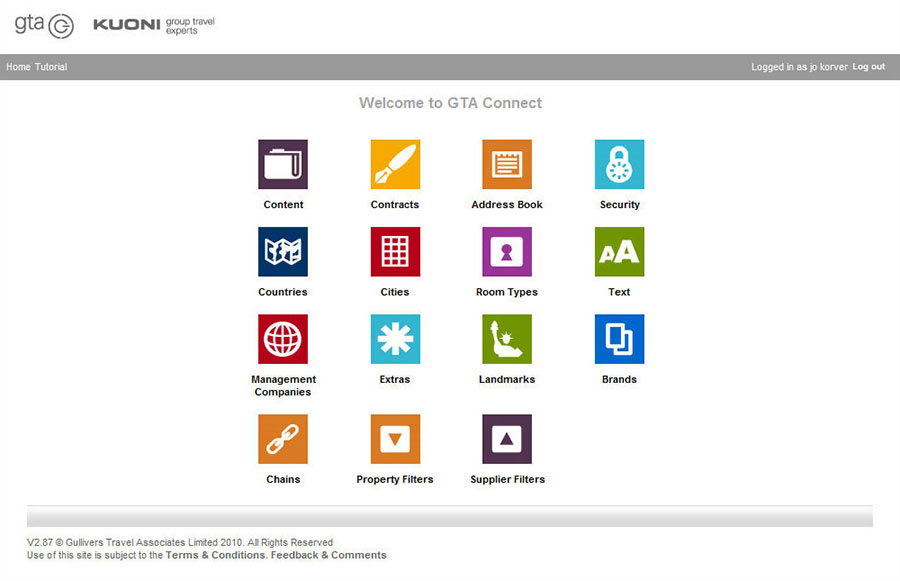Open the Landmarks statue icon
The height and width of the screenshot is (581, 900).
[507, 340]
